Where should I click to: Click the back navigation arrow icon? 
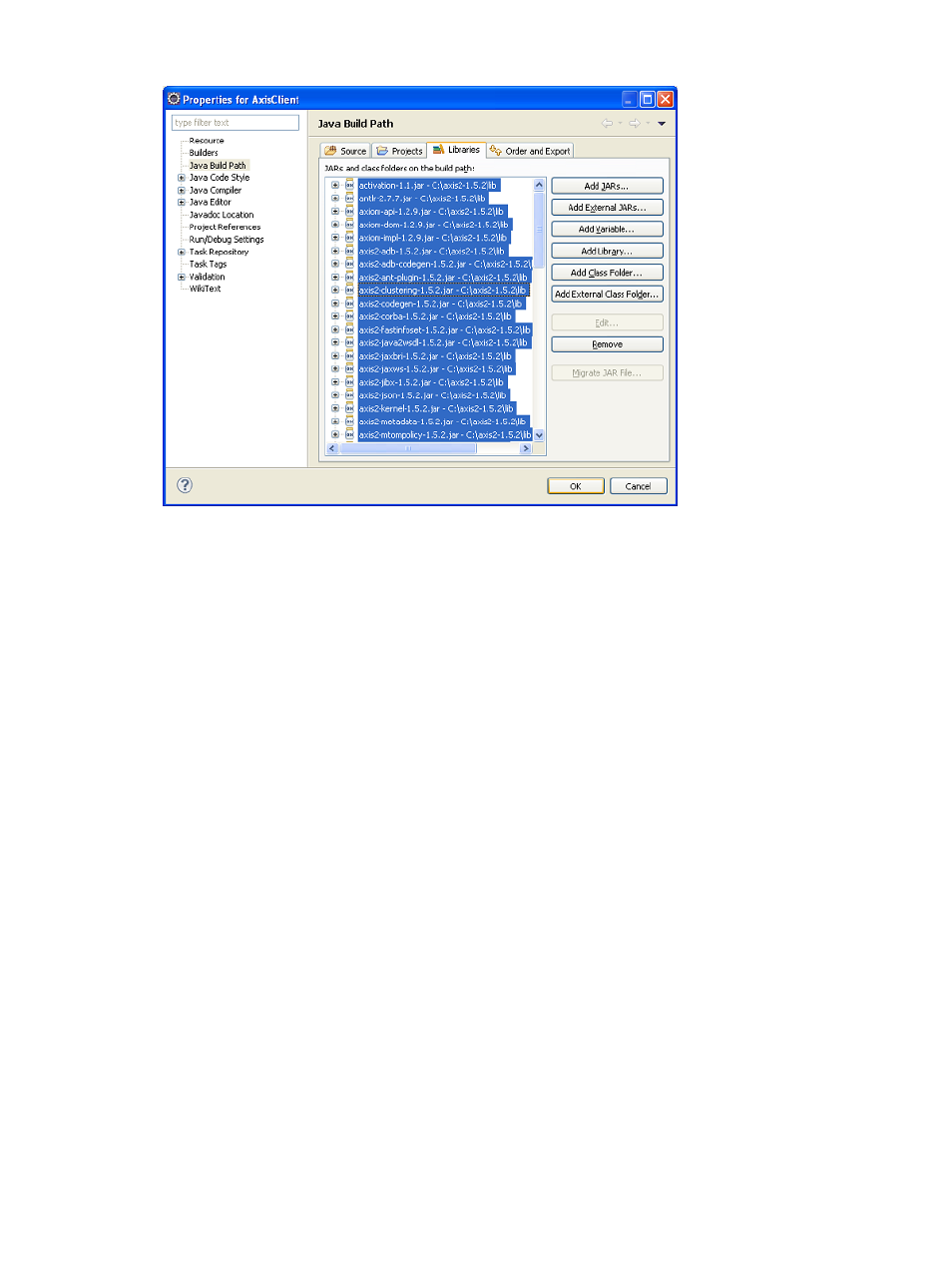point(607,124)
